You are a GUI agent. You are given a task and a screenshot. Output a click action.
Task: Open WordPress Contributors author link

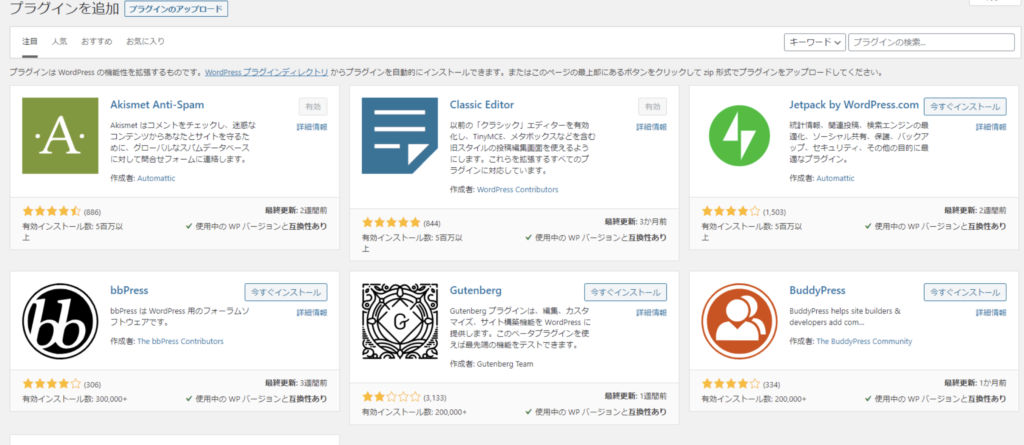(x=518, y=190)
